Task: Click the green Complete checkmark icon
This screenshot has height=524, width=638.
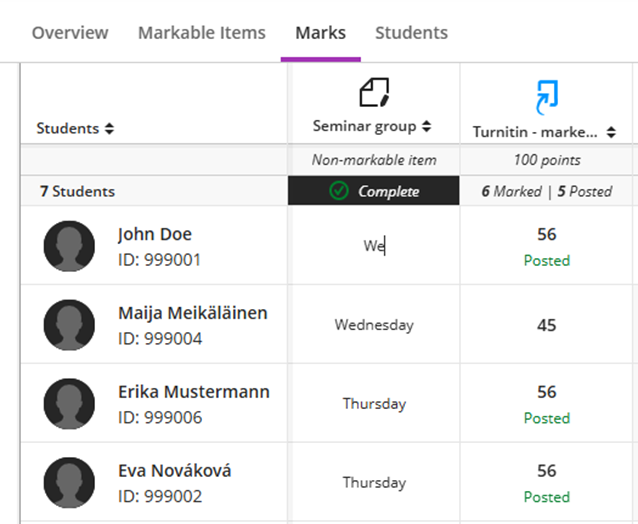Action: [339, 191]
